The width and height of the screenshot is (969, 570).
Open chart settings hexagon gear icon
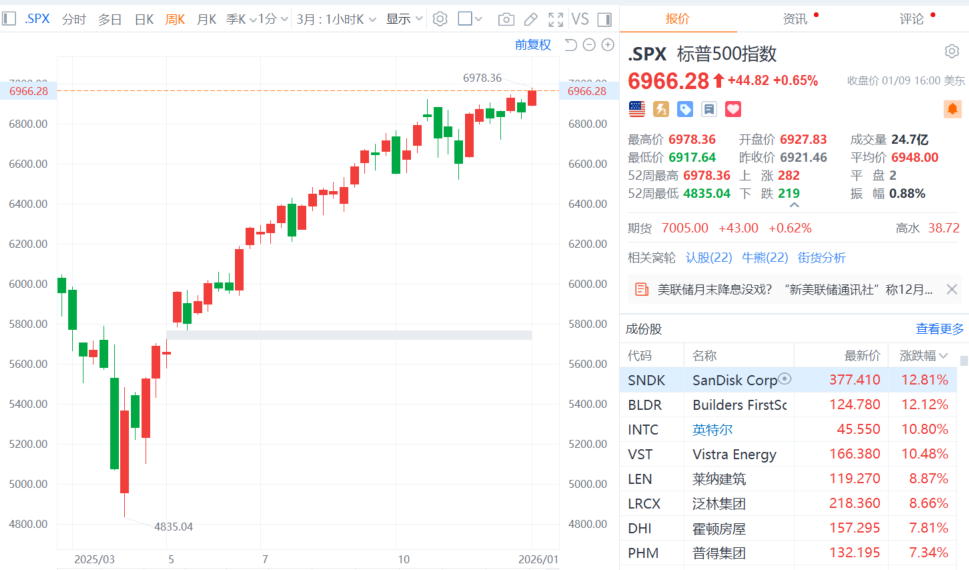(440, 19)
